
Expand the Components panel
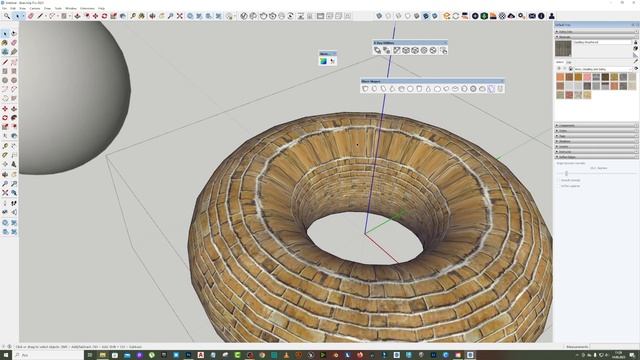(x=596, y=125)
